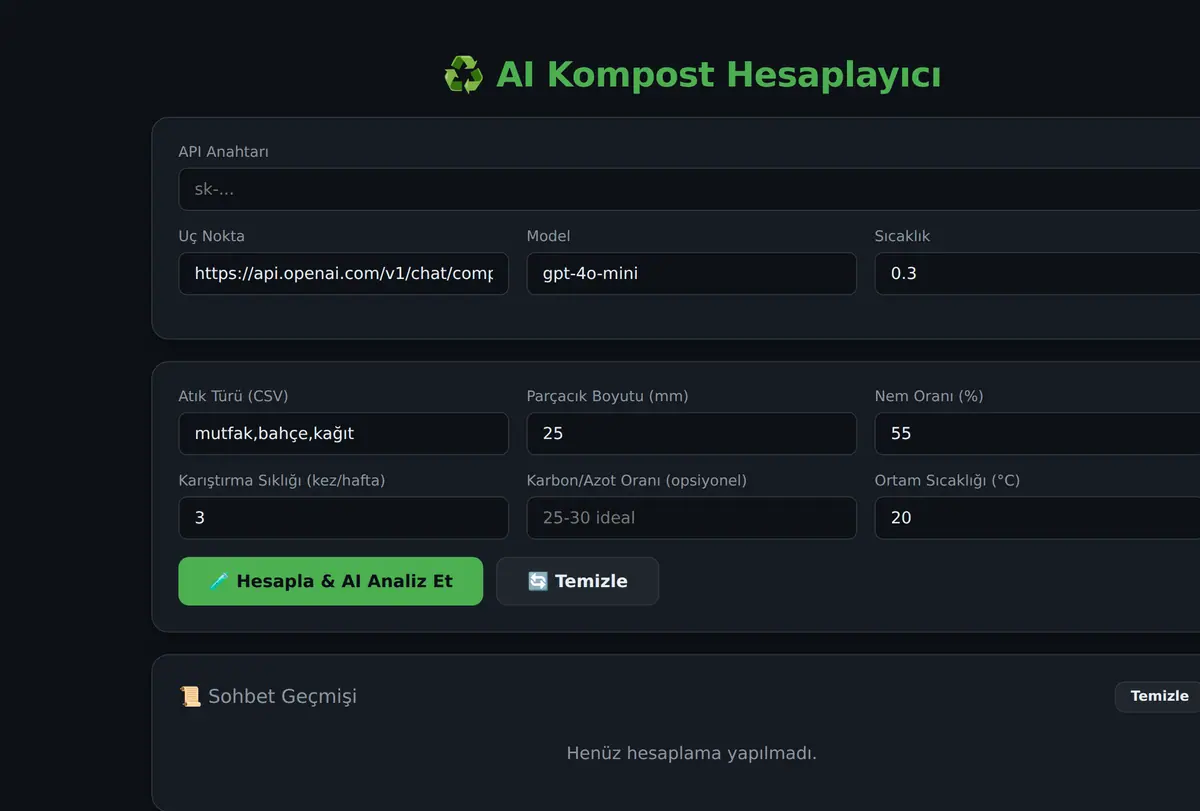Select the Sıcaklık field with 0.3
This screenshot has height=811, width=1200.
click(1038, 273)
